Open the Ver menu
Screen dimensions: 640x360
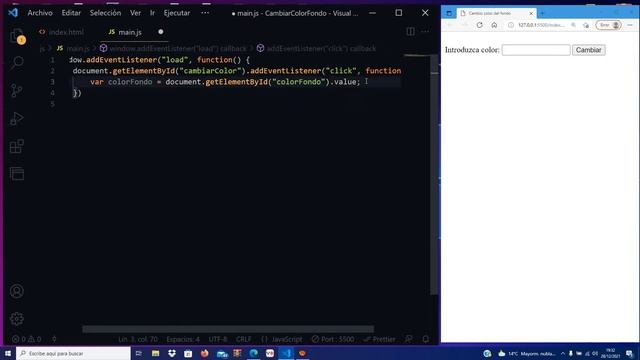click(136, 13)
